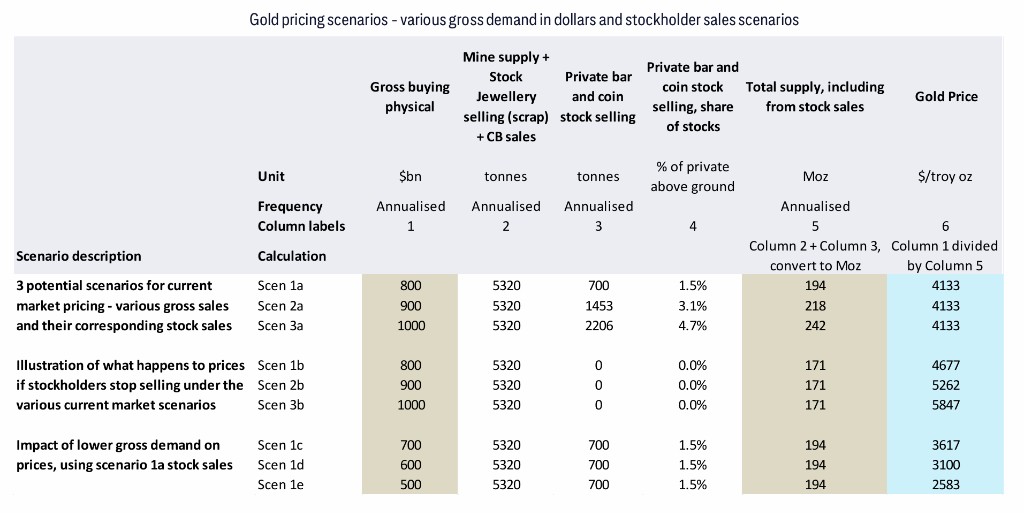
Task: Select the "Column 1 divided by Column 5" text
Action: 944,255
